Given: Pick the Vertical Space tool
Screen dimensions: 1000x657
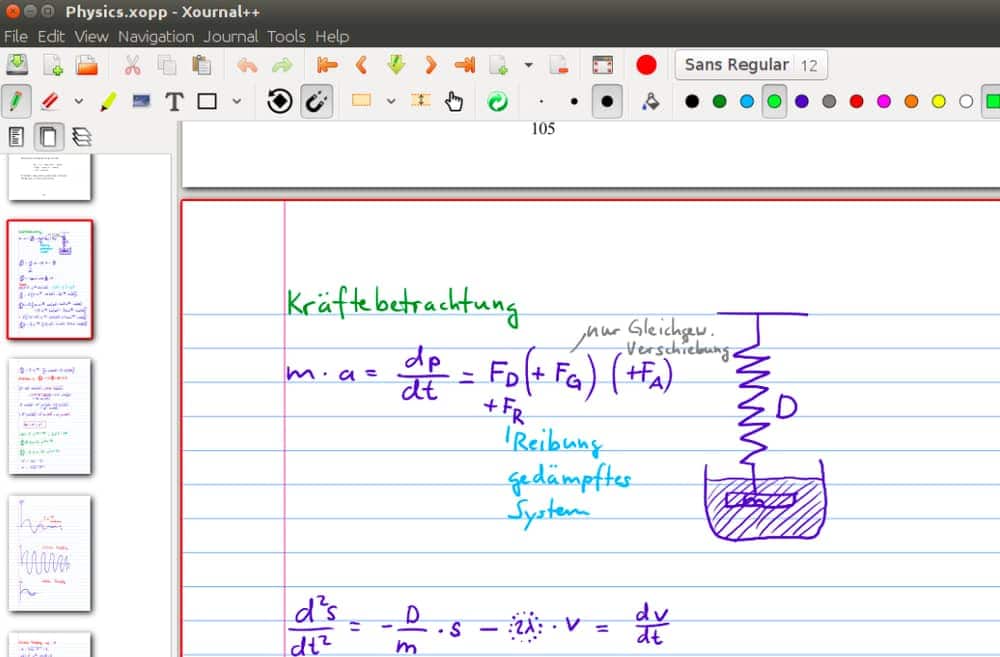Looking at the screenshot, I should (x=421, y=101).
